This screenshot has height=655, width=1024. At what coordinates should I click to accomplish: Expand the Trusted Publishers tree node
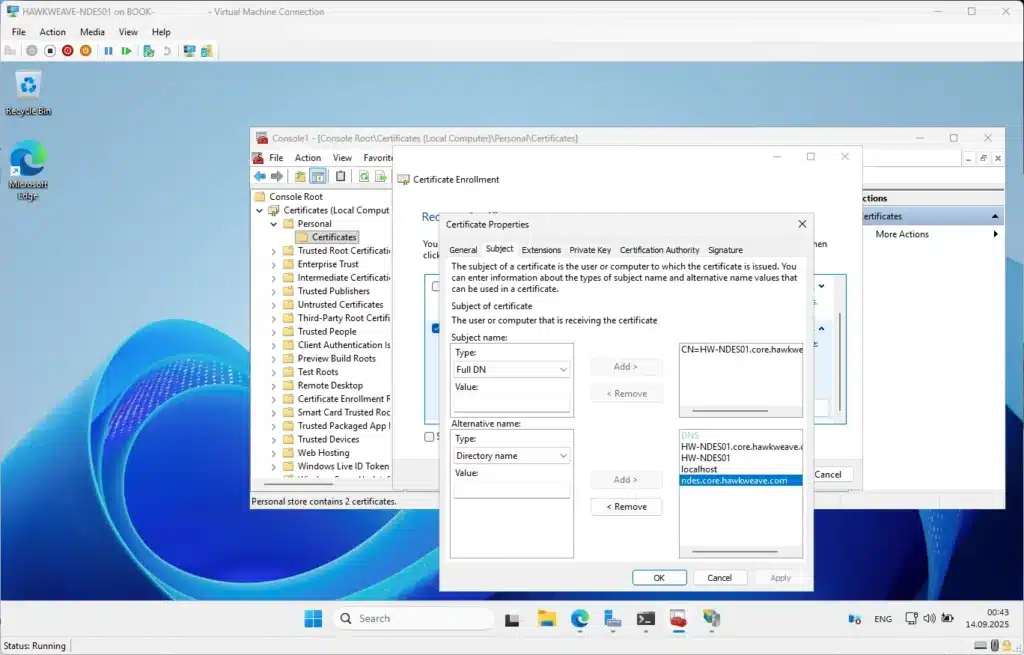[274, 291]
